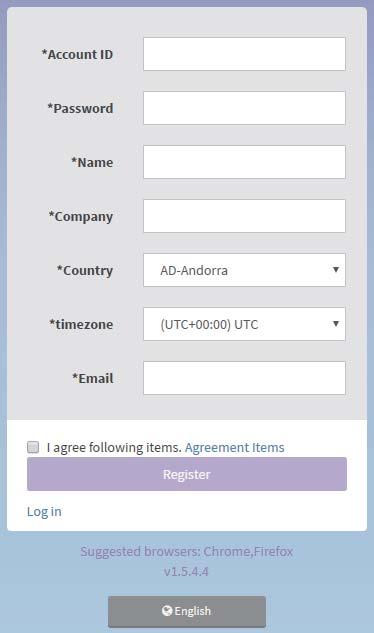Open the Agreement Items link
The image size is (374, 633).
[x=235, y=447]
